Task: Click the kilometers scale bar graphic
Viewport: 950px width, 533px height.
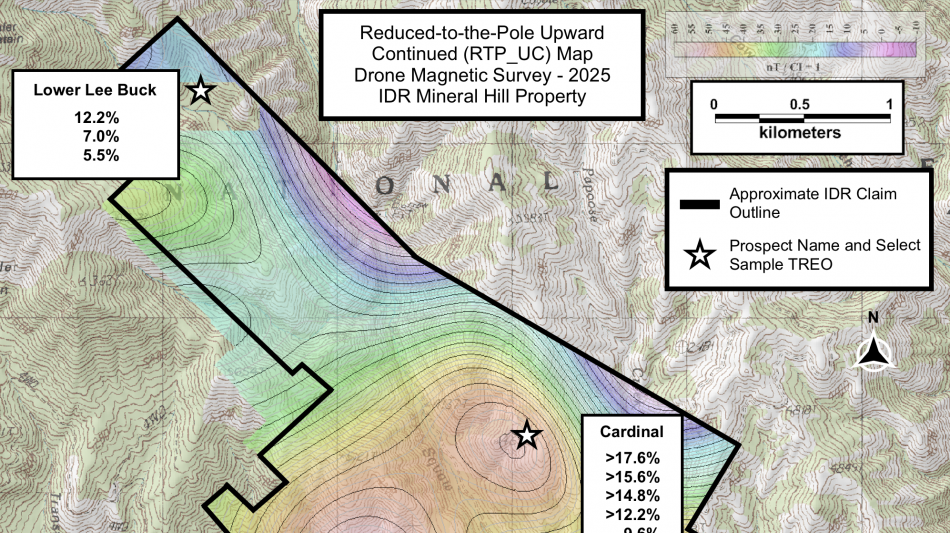Action: [x=802, y=118]
